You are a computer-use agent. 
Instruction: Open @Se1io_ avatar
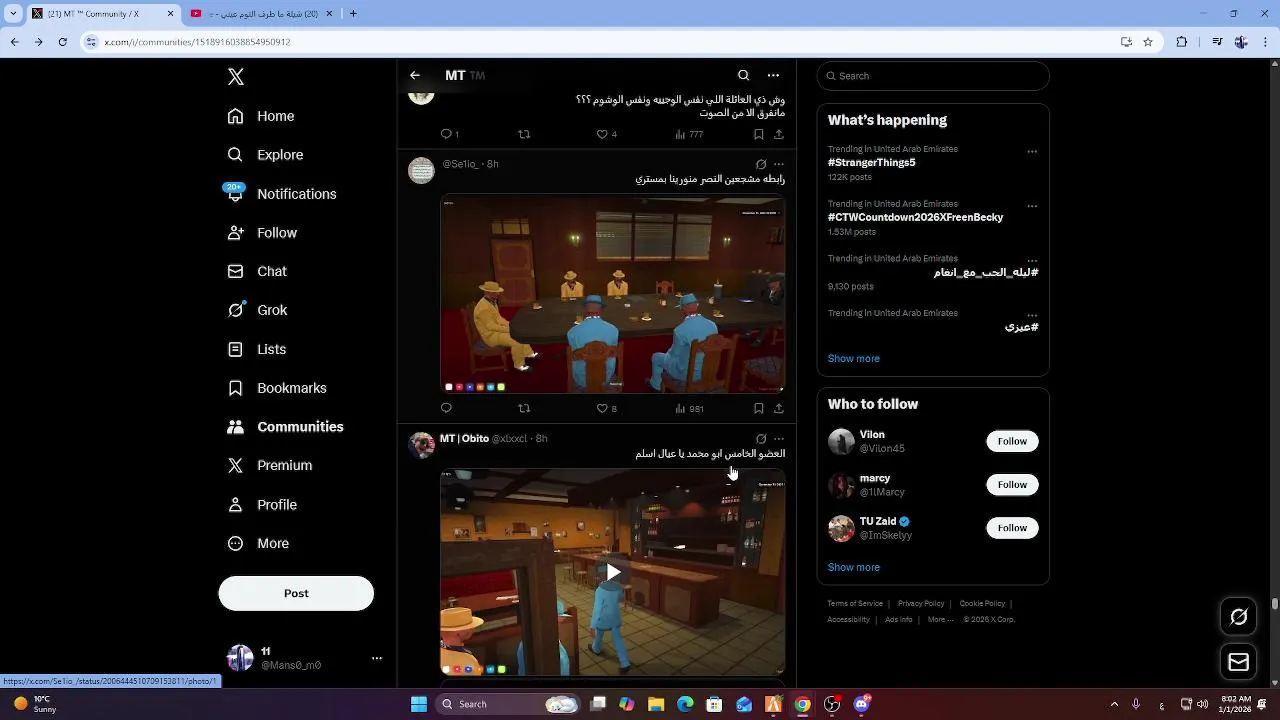[422, 170]
